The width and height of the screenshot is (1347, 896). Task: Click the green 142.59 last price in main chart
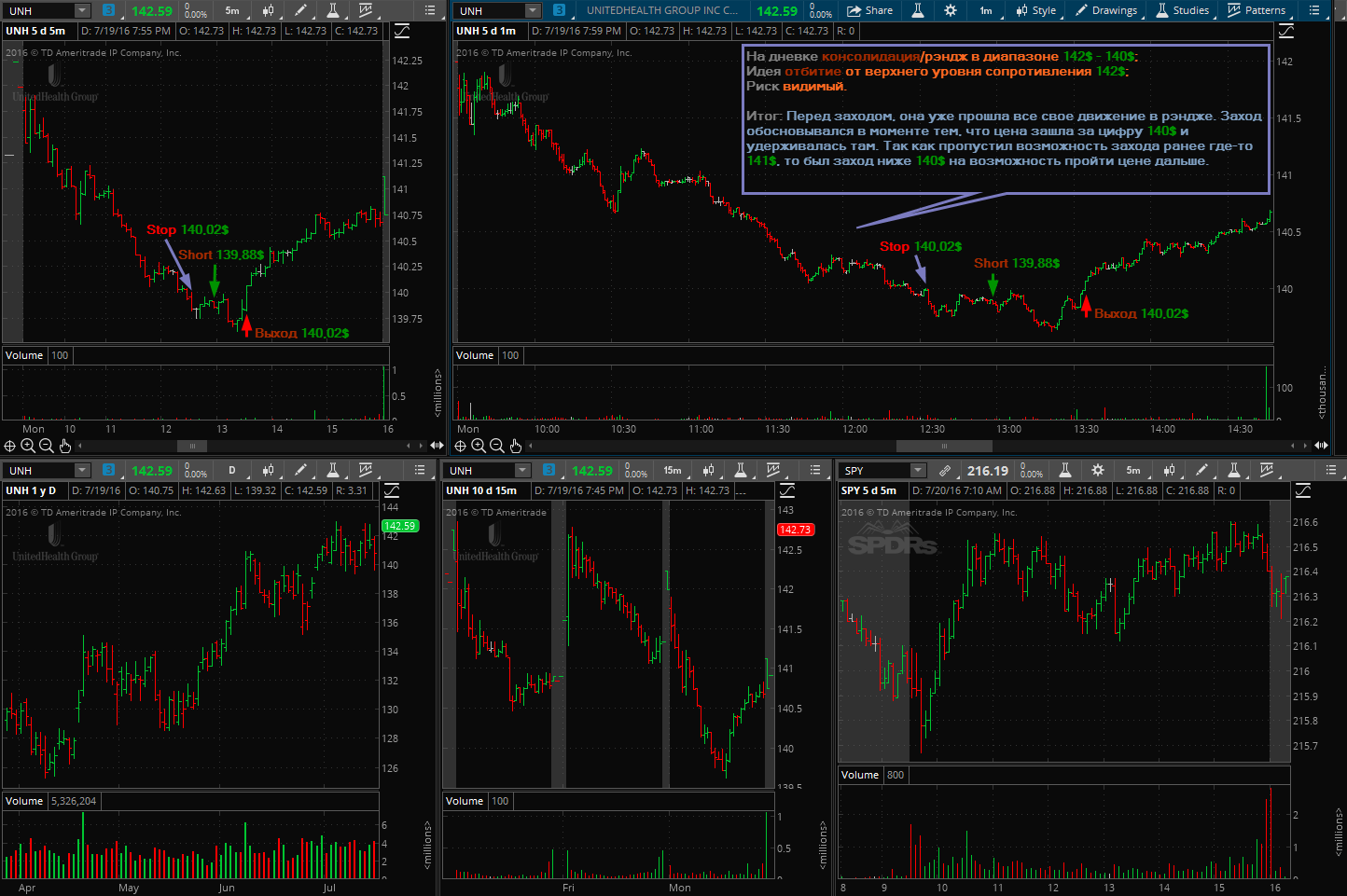pyautogui.click(x=777, y=11)
